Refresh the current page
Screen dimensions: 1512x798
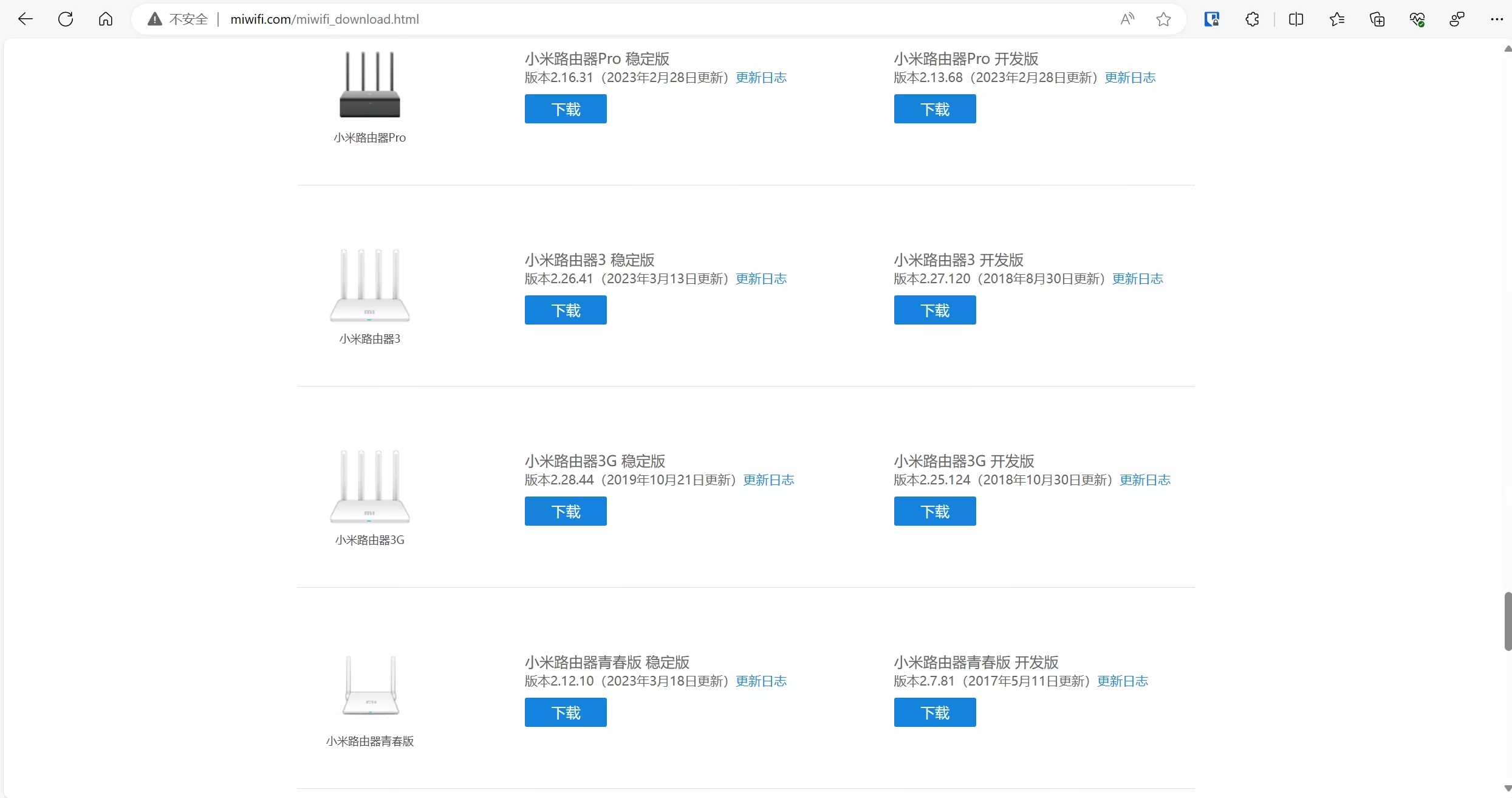66,19
